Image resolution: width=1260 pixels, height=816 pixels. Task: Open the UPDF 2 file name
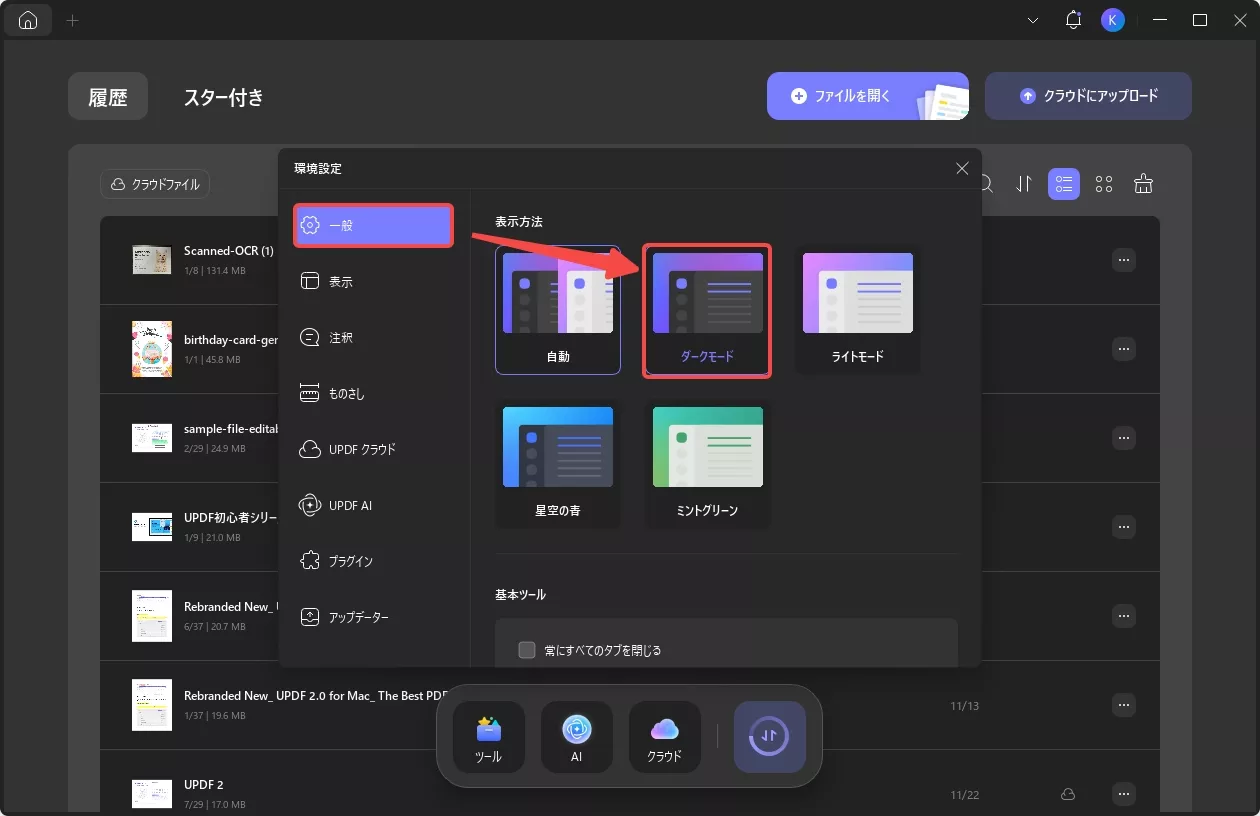(204, 785)
